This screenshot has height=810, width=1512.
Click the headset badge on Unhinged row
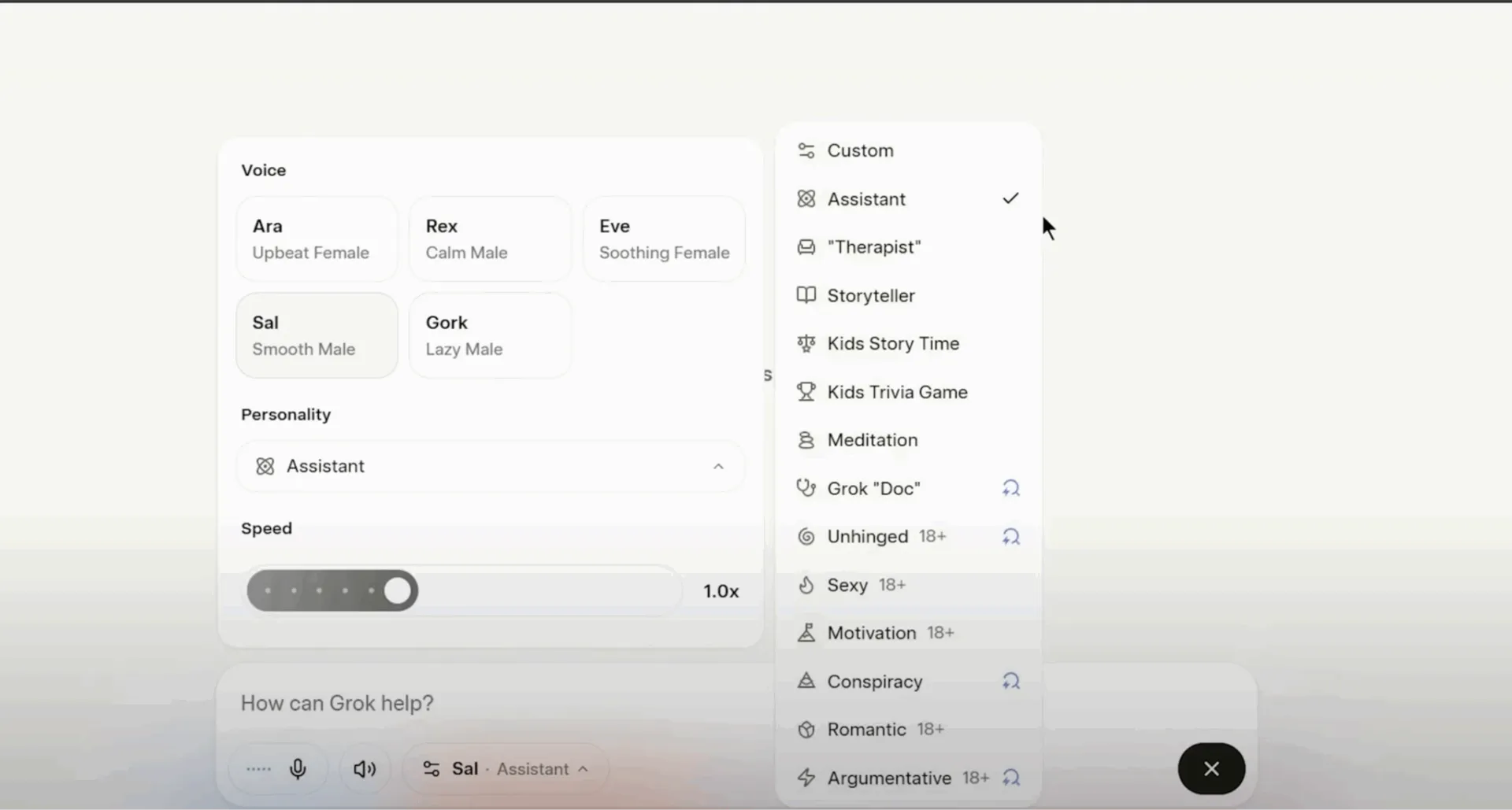click(x=1011, y=536)
